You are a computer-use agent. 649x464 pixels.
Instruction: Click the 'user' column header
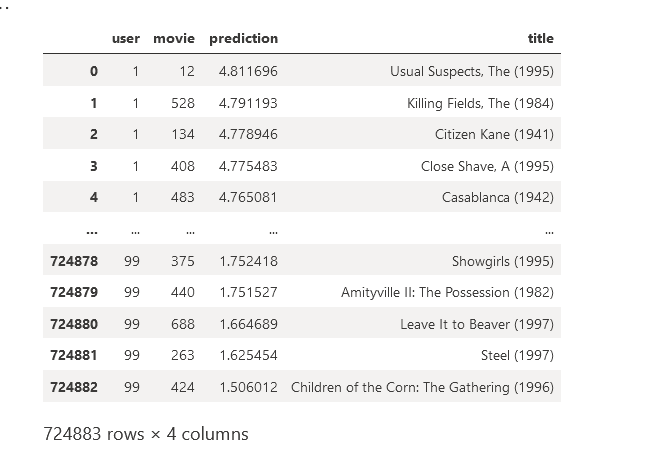tap(126, 39)
